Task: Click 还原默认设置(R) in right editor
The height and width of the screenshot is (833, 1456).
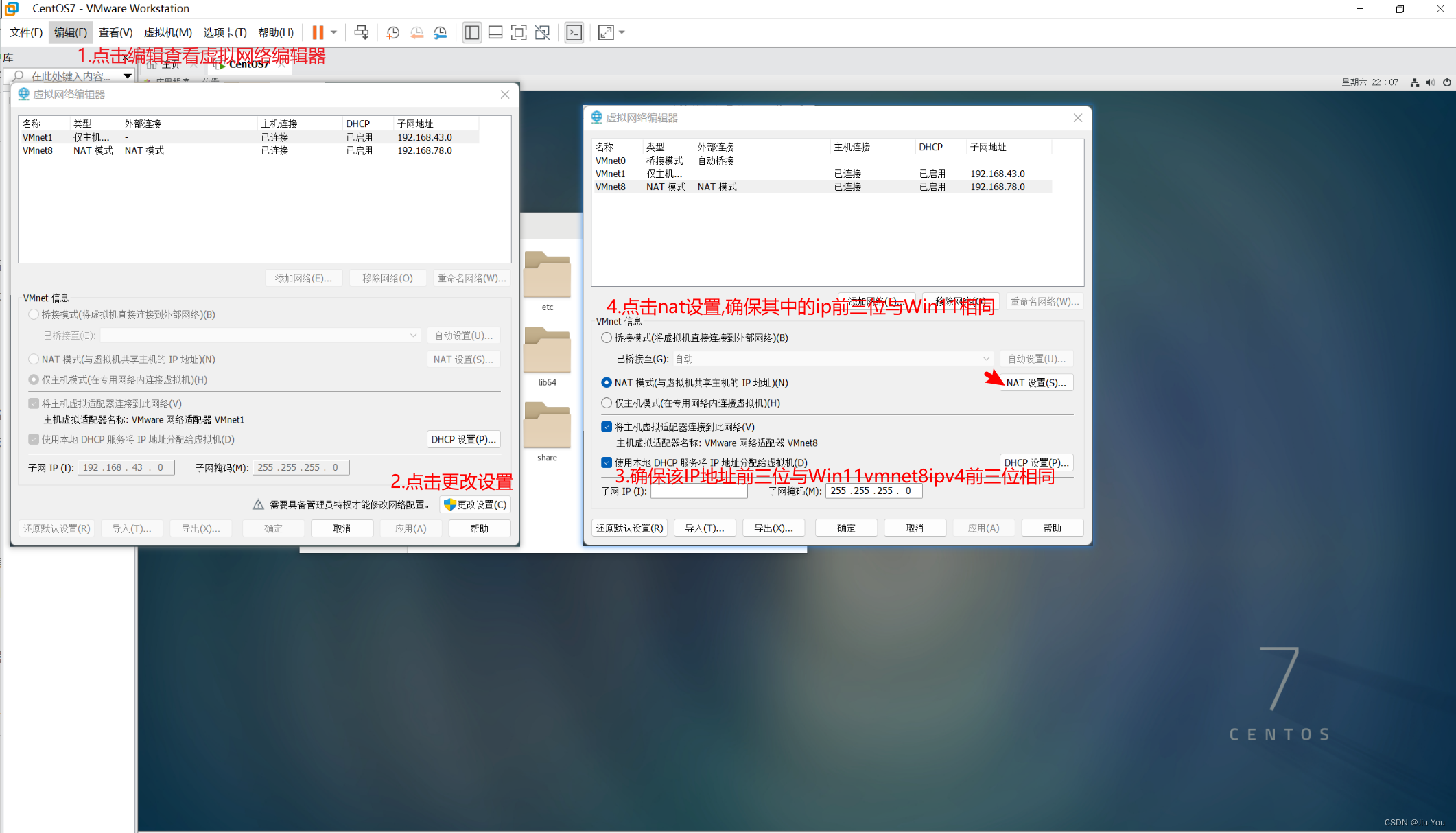Action: point(629,528)
